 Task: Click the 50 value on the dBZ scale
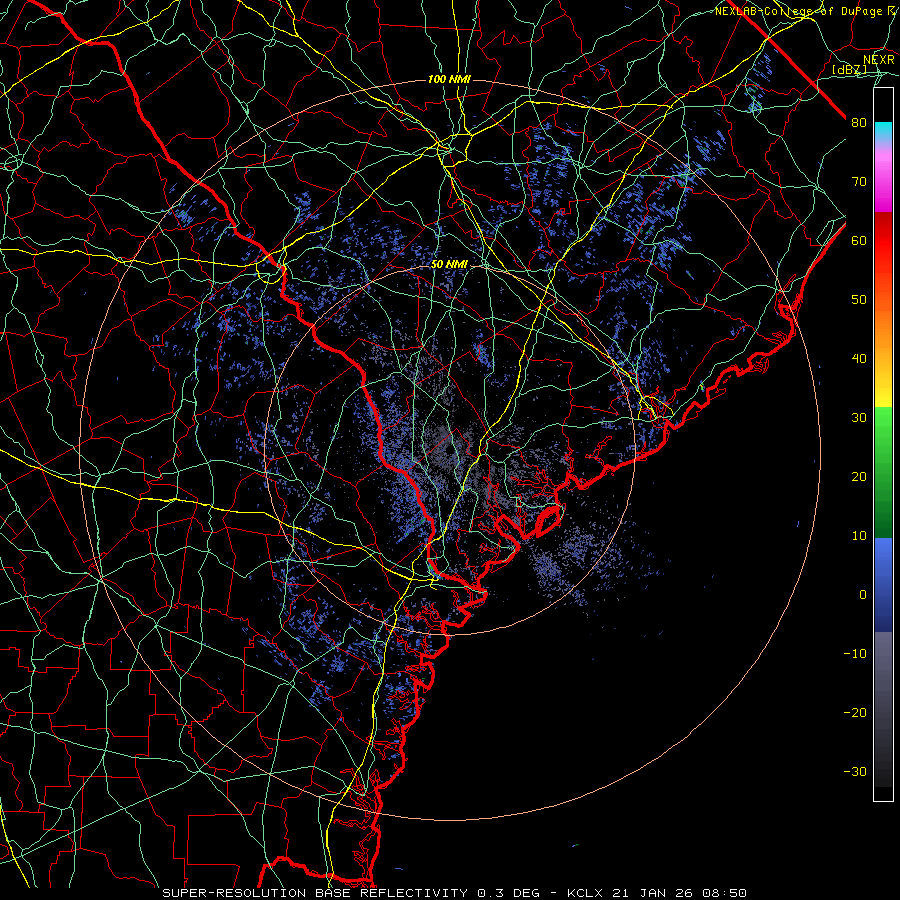point(859,300)
